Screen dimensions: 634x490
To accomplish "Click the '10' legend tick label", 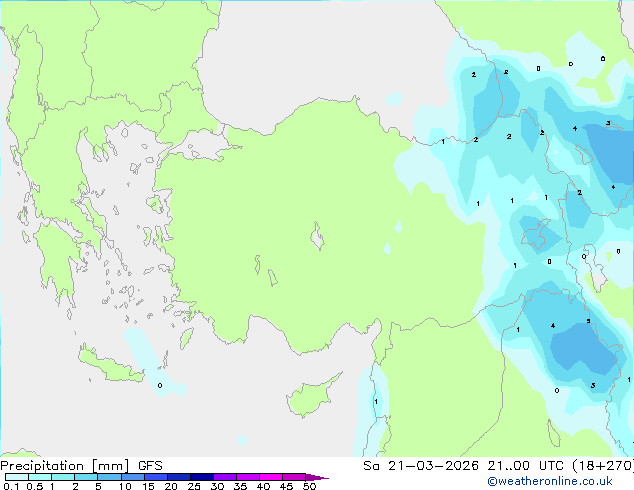I will point(125,486).
